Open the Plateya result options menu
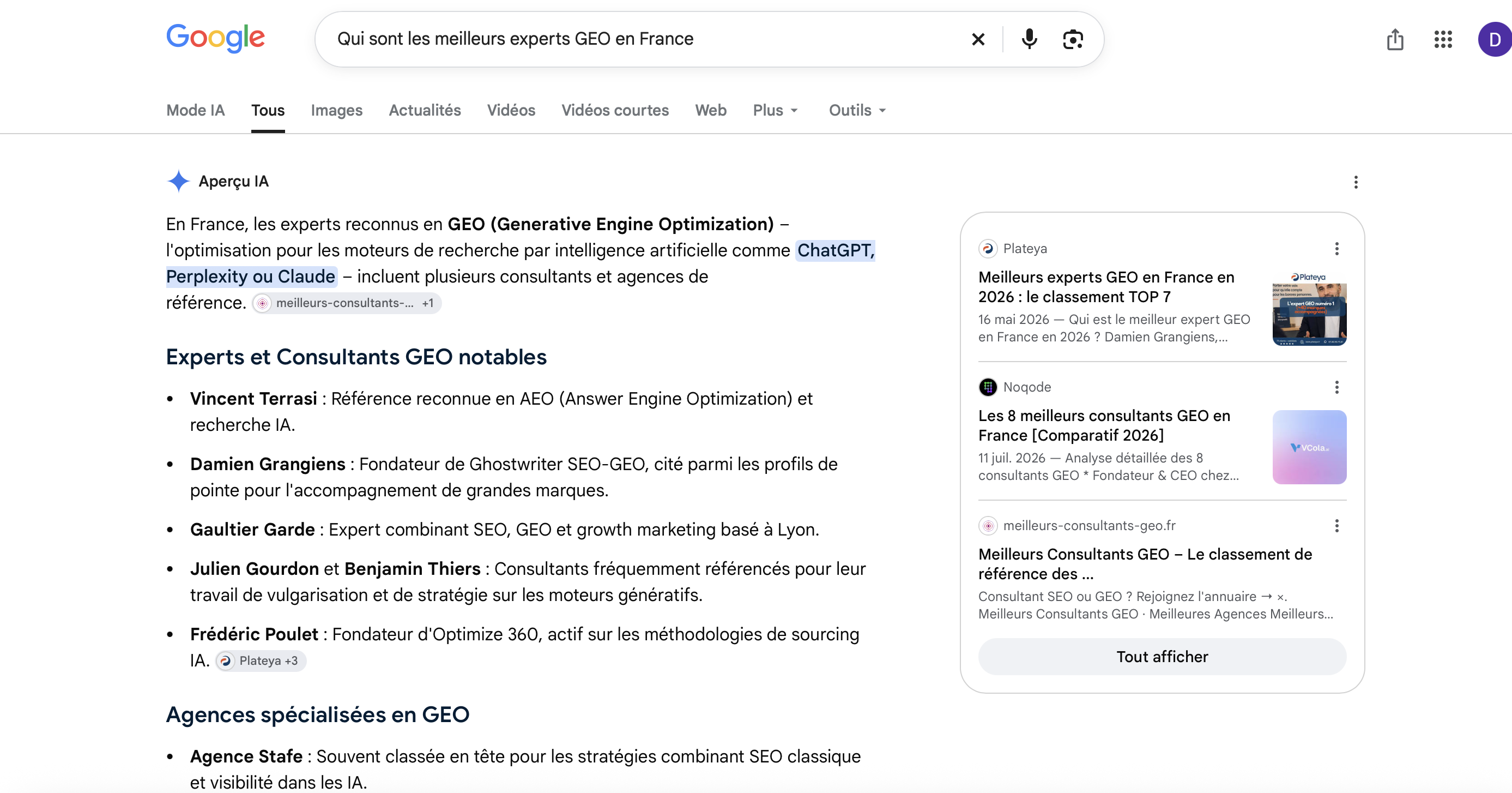Screen dimensions: 1512x793 pyautogui.click(x=1336, y=249)
